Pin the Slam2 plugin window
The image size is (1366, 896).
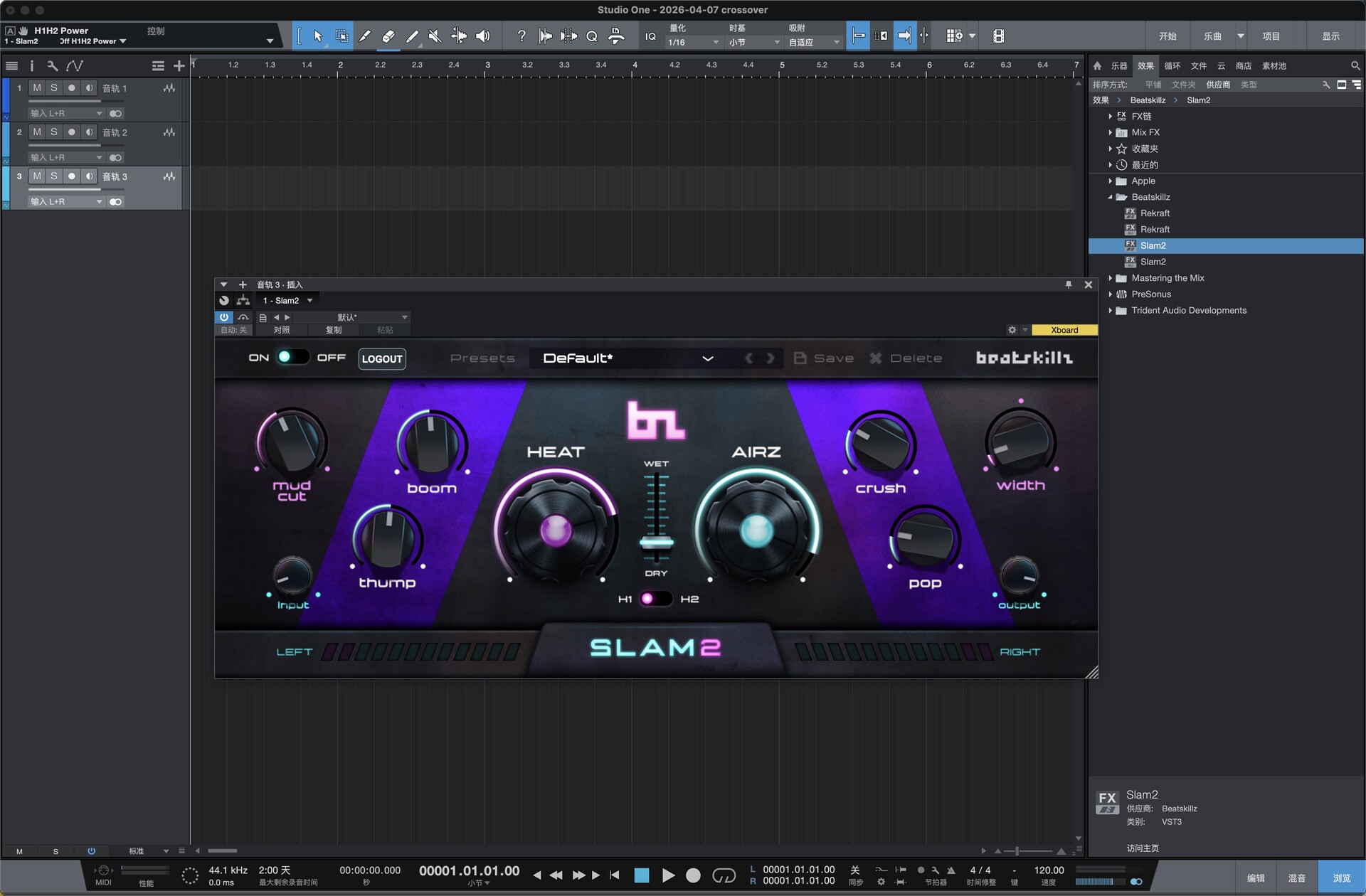(1069, 284)
